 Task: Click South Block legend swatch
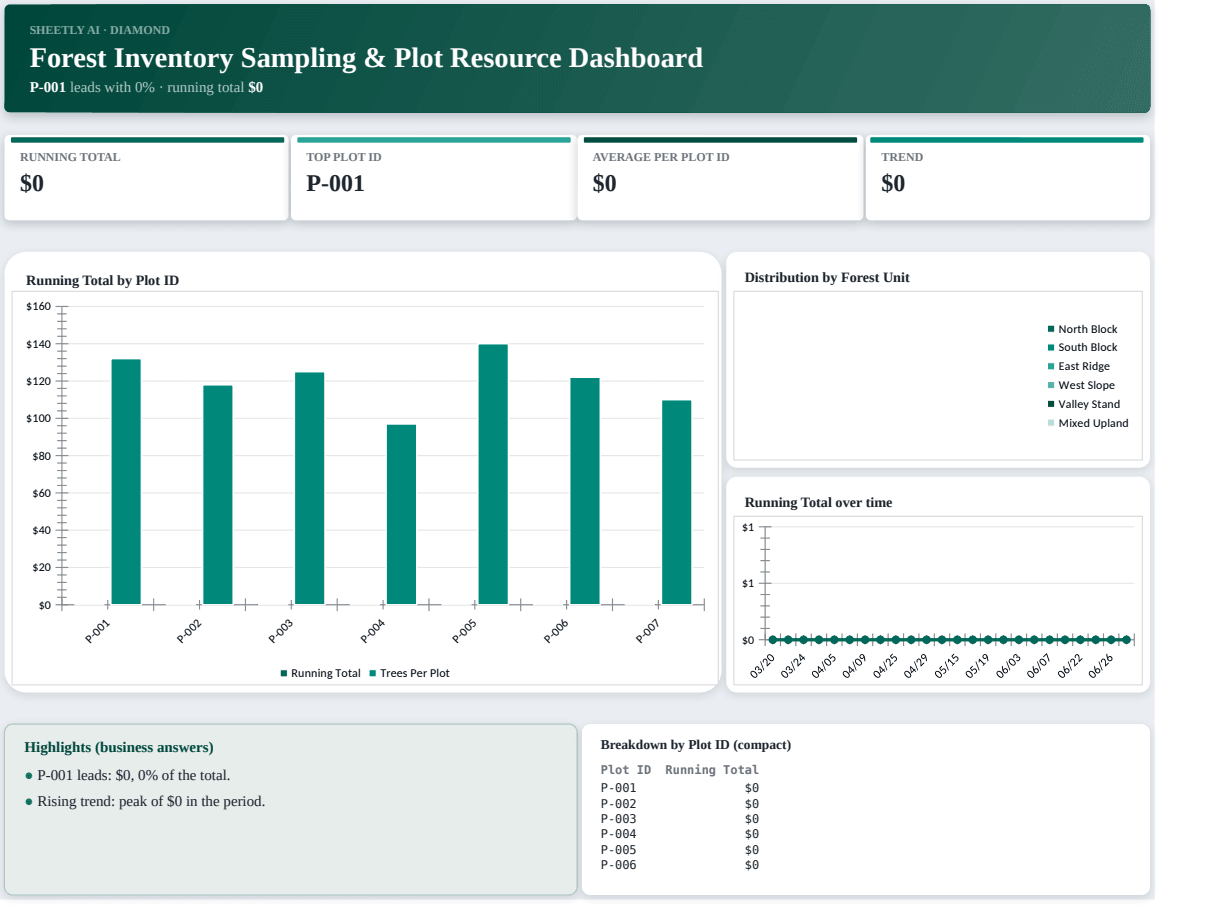click(1051, 348)
